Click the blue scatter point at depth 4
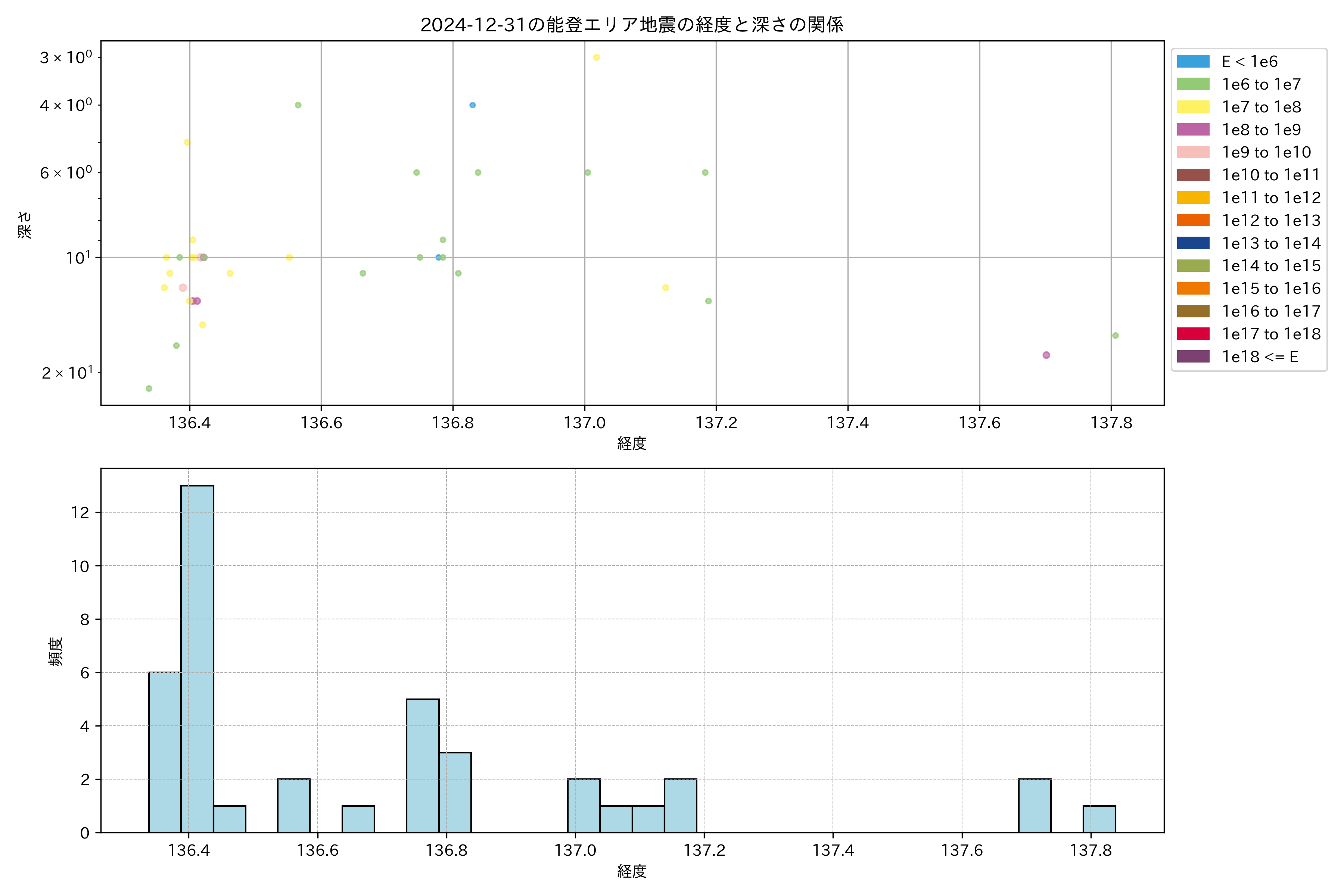This screenshot has height=896, width=1344. point(472,105)
